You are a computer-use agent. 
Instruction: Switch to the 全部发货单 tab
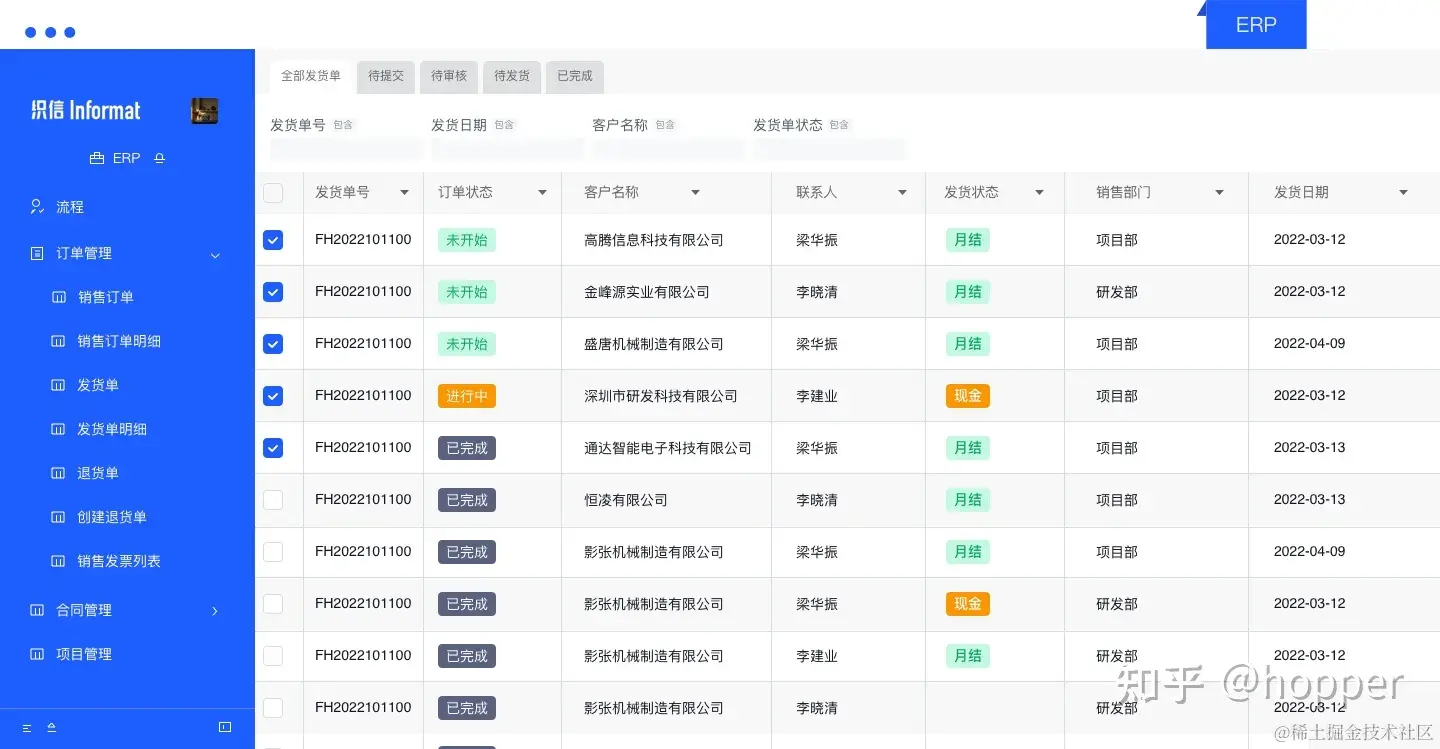point(311,77)
